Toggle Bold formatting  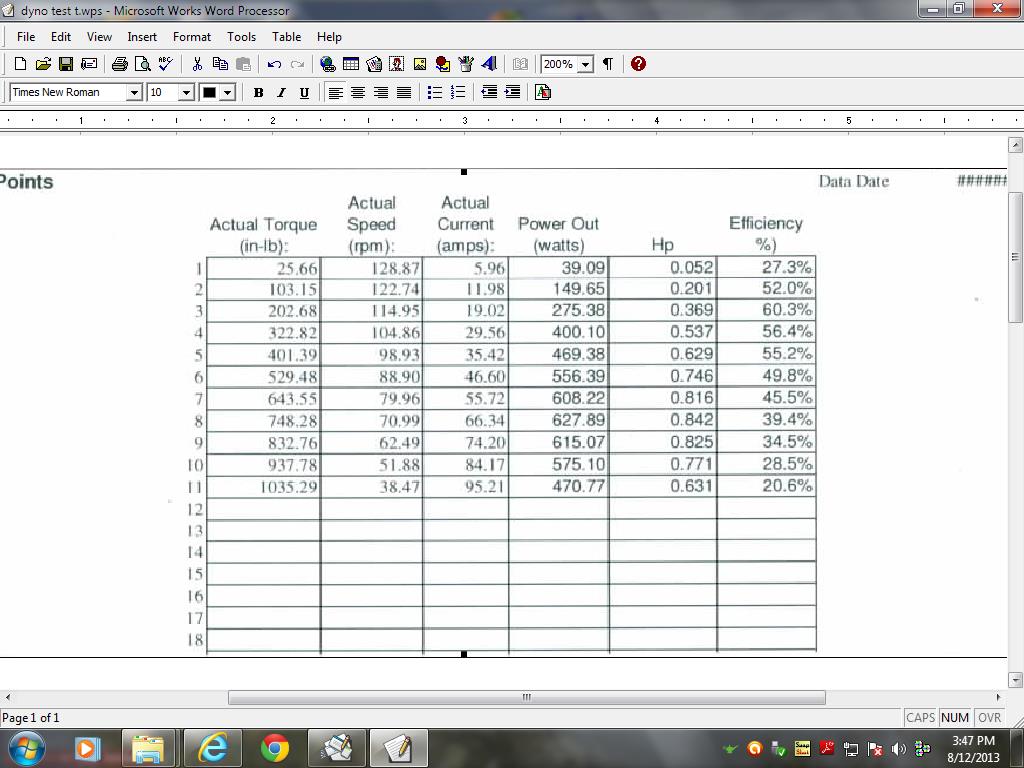coord(258,92)
